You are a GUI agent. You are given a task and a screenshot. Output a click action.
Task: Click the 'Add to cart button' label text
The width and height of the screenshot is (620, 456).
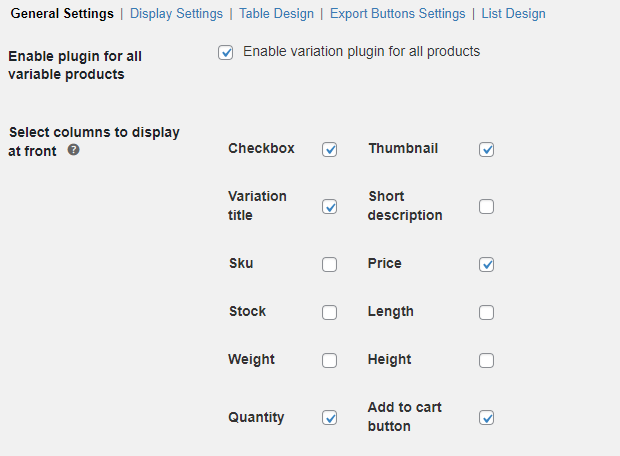(405, 417)
